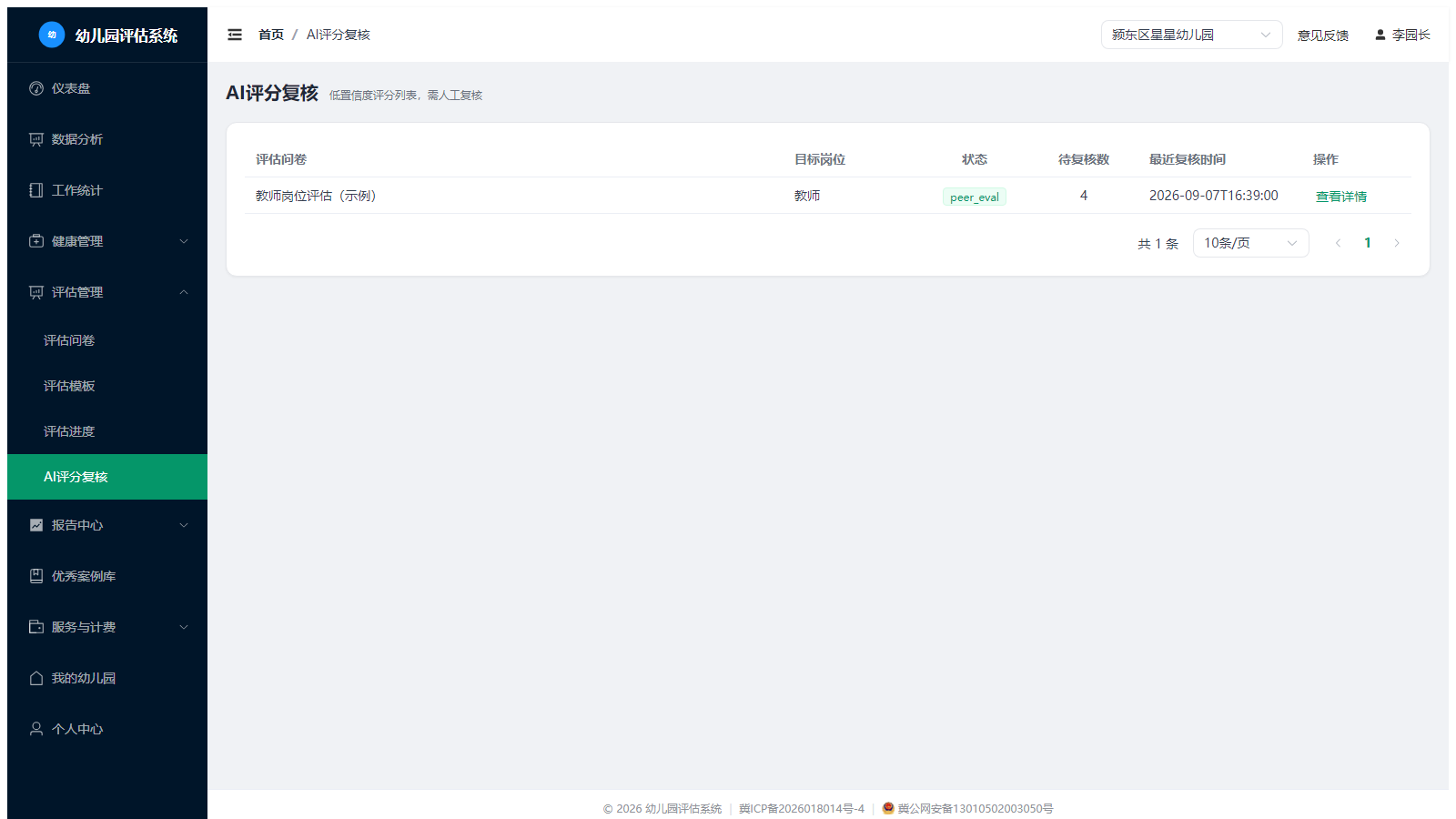
Task: Click the 数据分析 chart icon
Action: (x=36, y=139)
